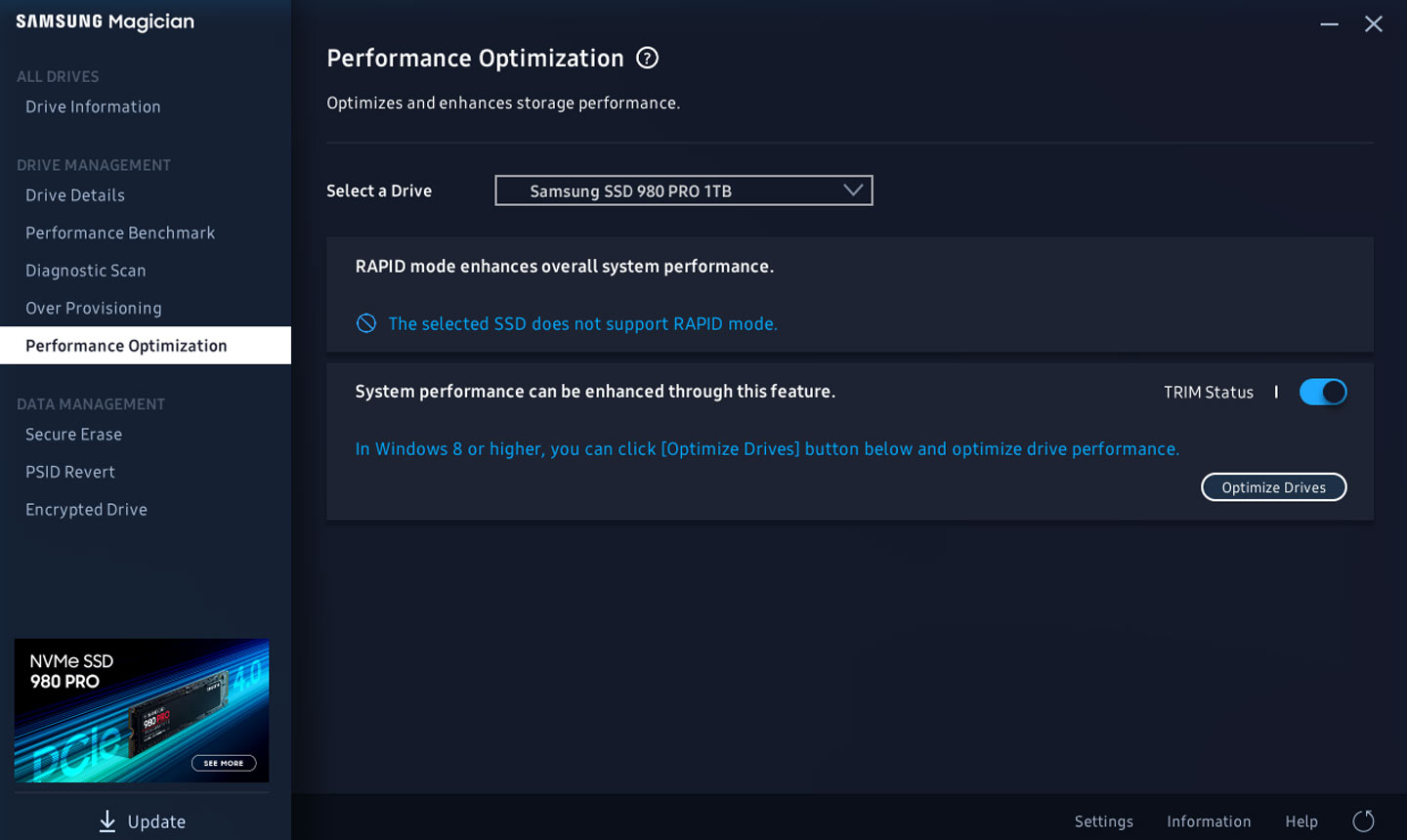Viewport: 1407px width, 840px height.
Task: Click the Update label
Action: [156, 821]
